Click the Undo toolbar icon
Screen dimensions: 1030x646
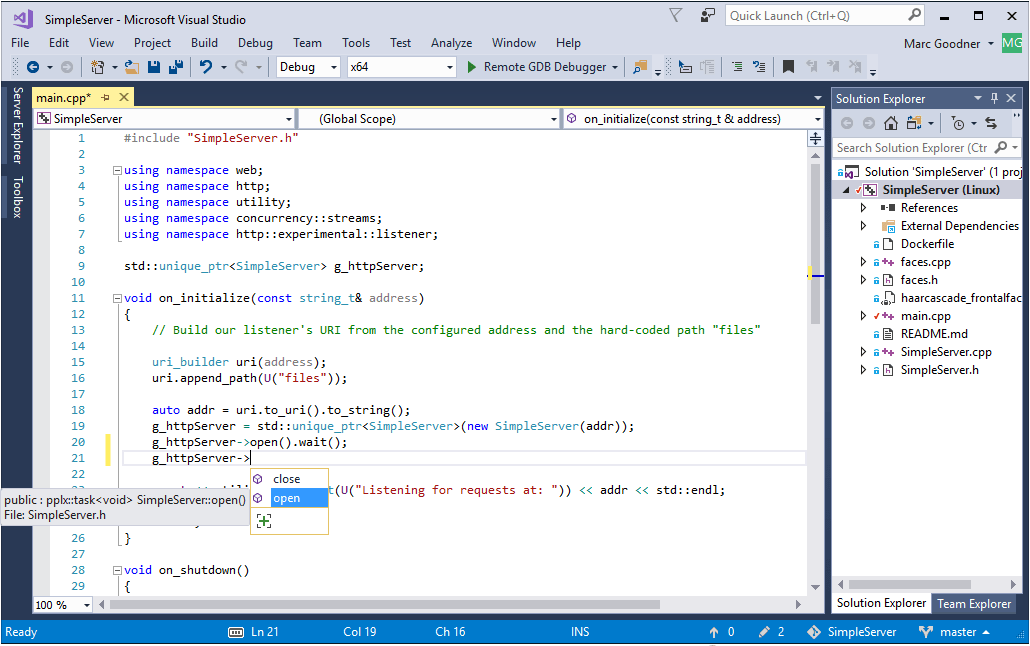(x=204, y=66)
